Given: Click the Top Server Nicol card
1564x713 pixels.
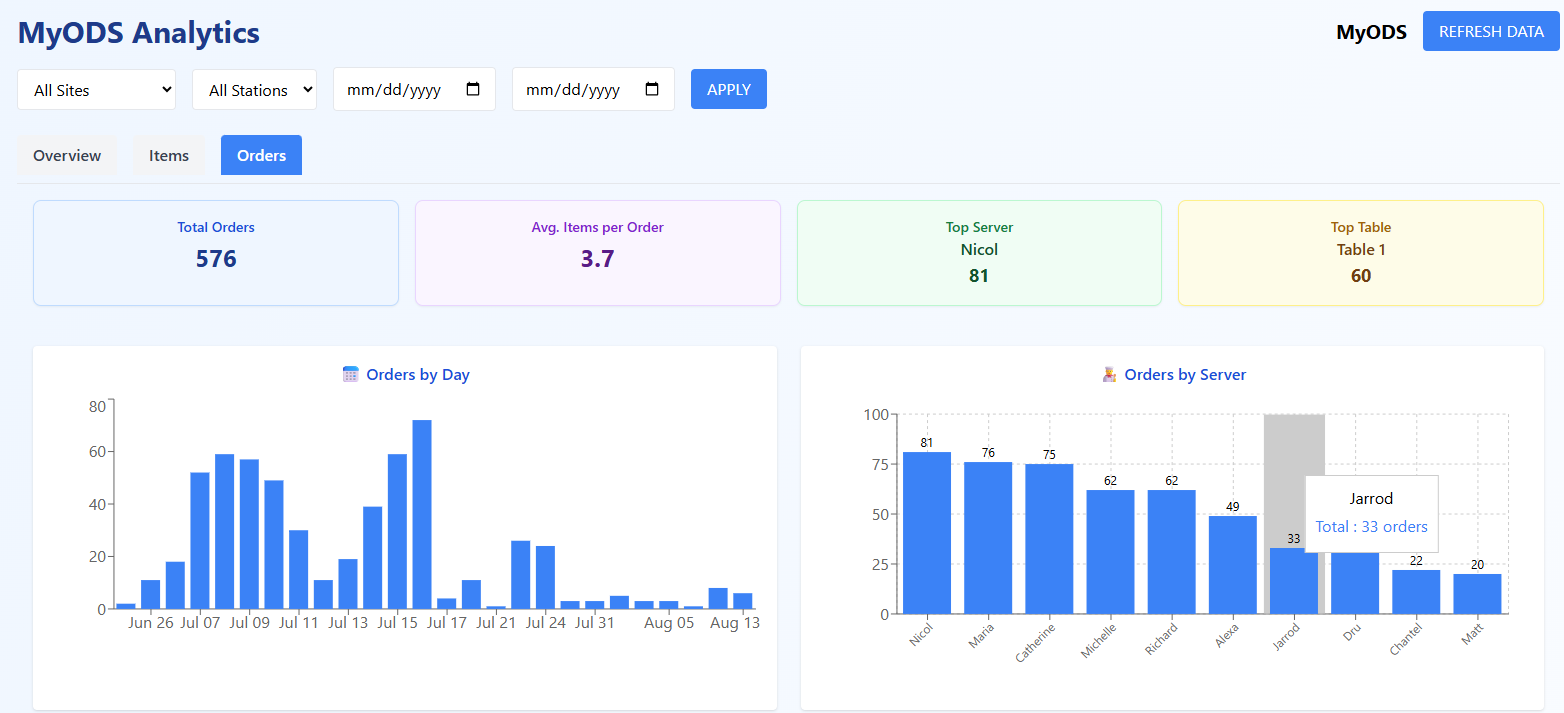Looking at the screenshot, I should click(x=979, y=252).
